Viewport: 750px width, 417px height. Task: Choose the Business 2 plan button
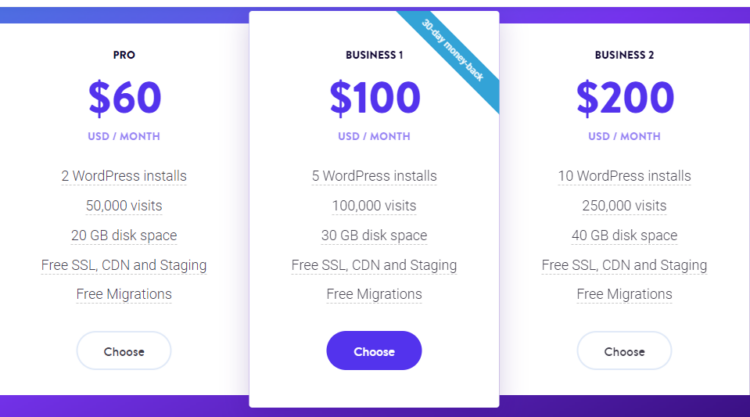click(x=624, y=351)
